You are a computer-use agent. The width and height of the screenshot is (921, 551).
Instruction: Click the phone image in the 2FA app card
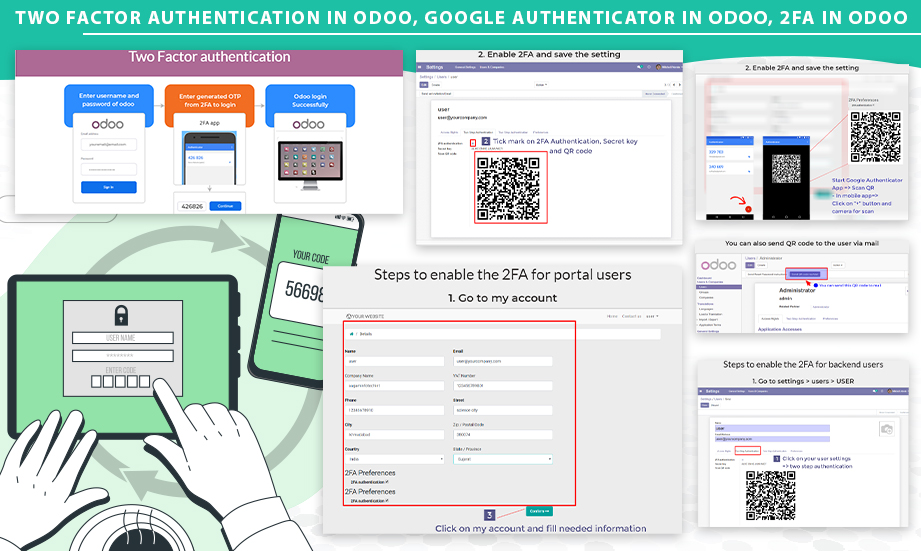(x=210, y=159)
